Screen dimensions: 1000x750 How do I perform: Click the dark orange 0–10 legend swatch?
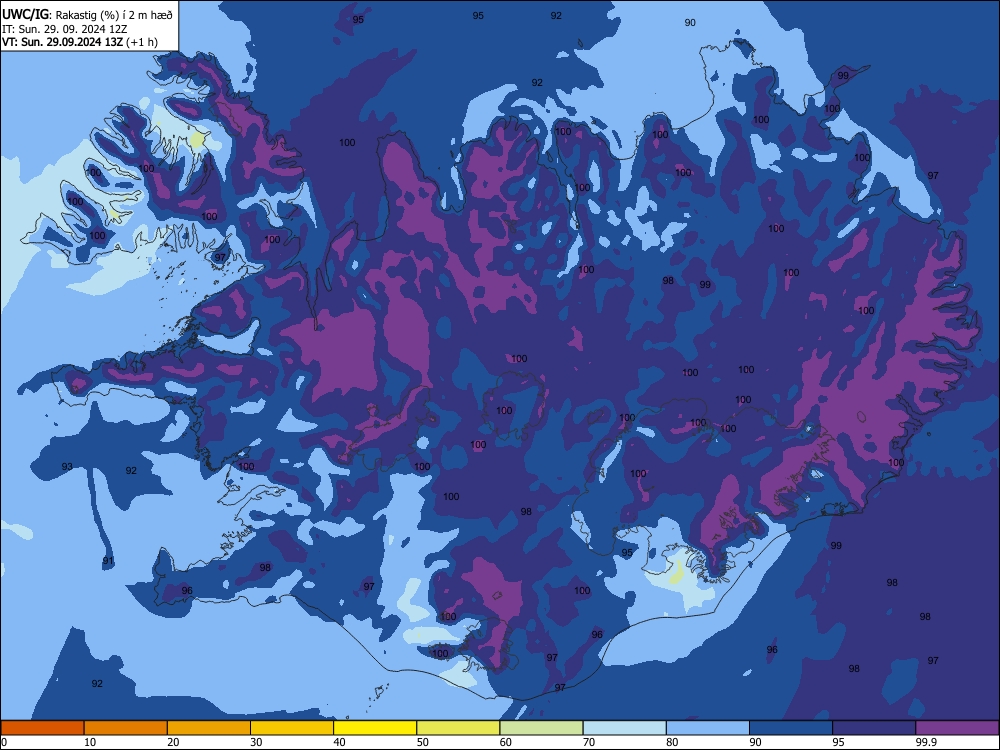coord(42,728)
